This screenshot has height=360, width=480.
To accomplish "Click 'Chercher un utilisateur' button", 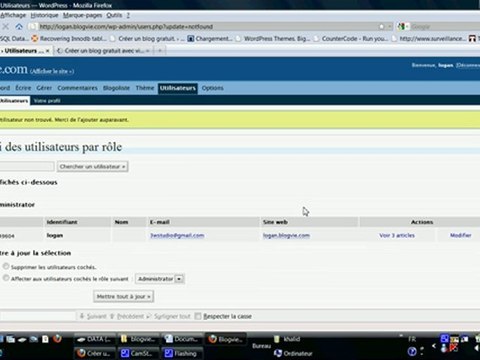I will point(92,166).
